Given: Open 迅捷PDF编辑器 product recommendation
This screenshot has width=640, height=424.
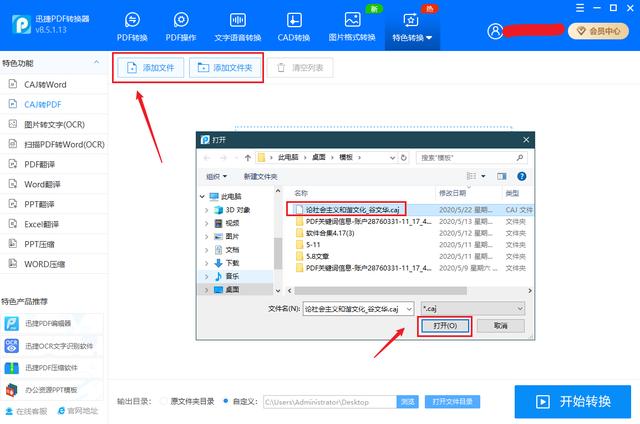Looking at the screenshot, I should tap(52, 324).
